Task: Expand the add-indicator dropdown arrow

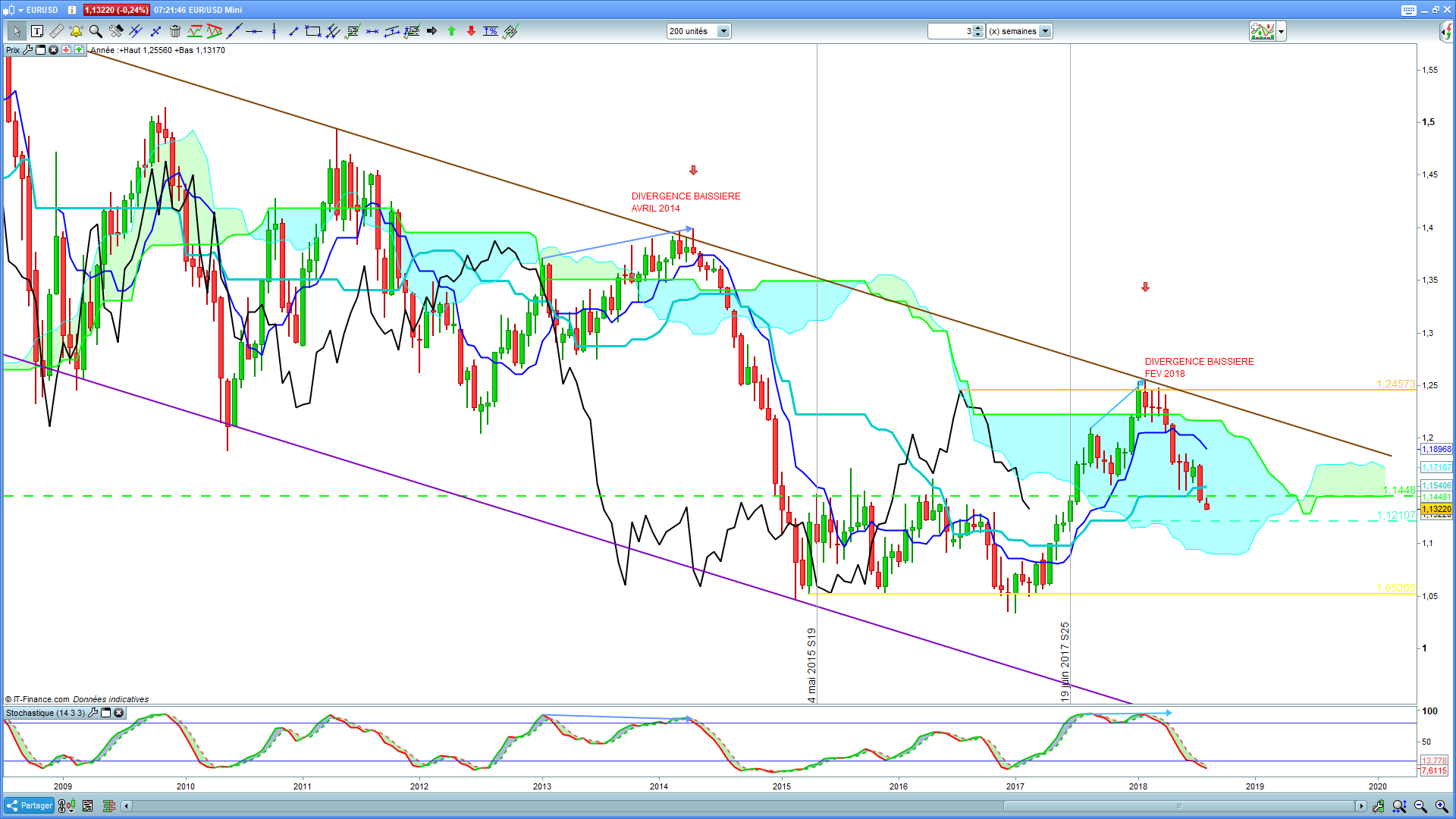Action: coord(1282,31)
